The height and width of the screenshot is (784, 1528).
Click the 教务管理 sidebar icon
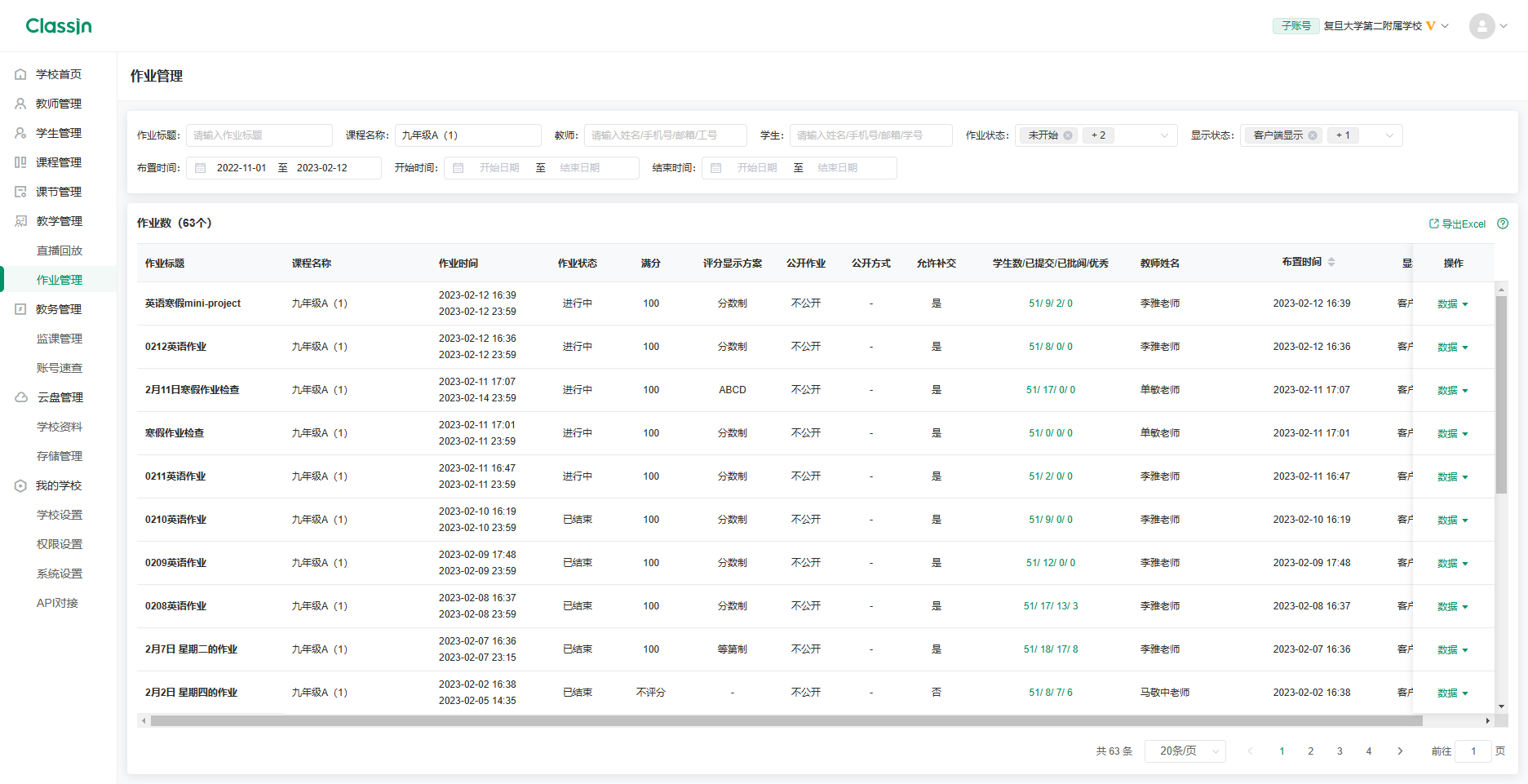coord(20,309)
